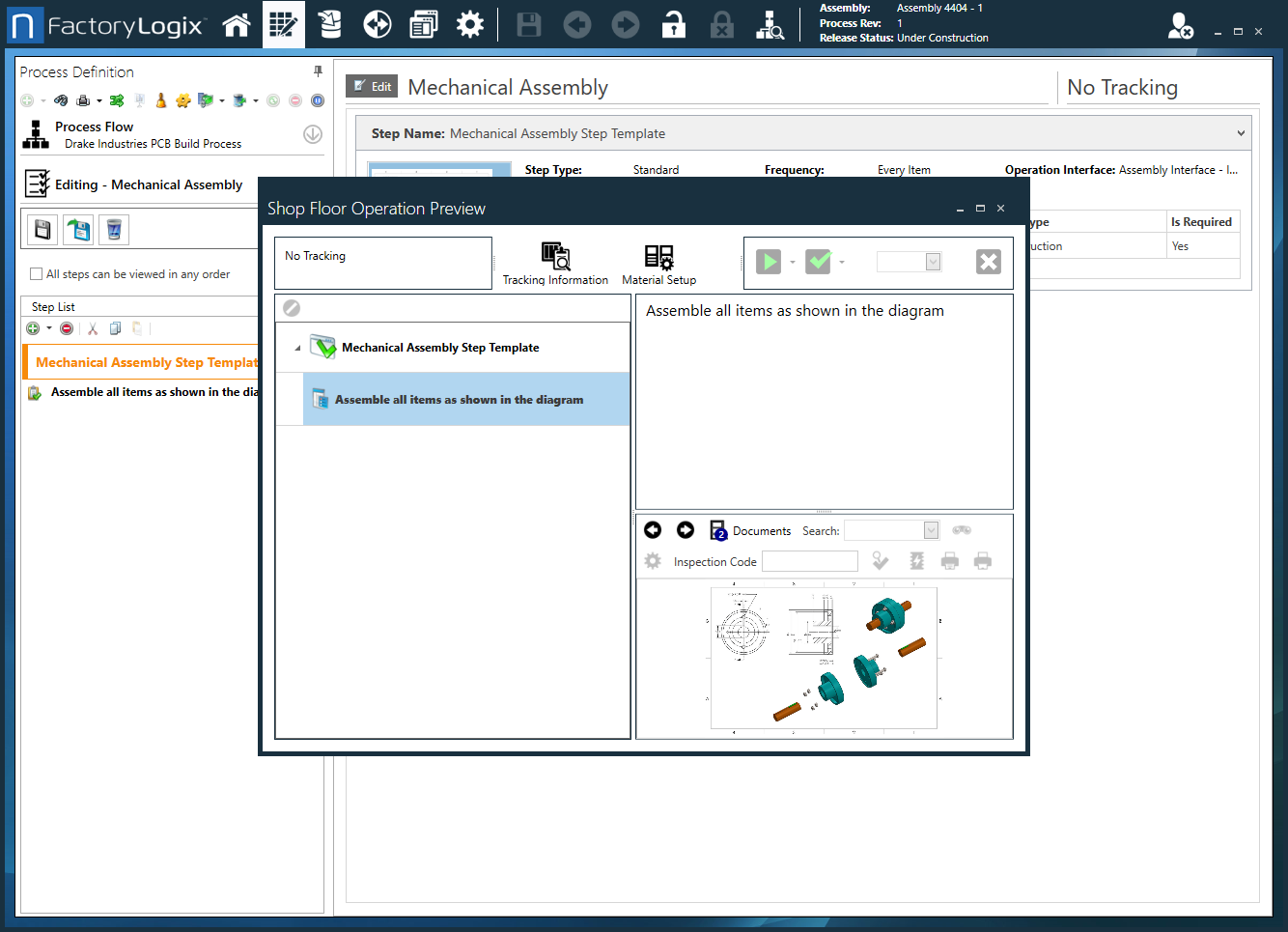The height and width of the screenshot is (932, 1288).
Task: Open the settings gear in top toolbar
Action: point(470,25)
